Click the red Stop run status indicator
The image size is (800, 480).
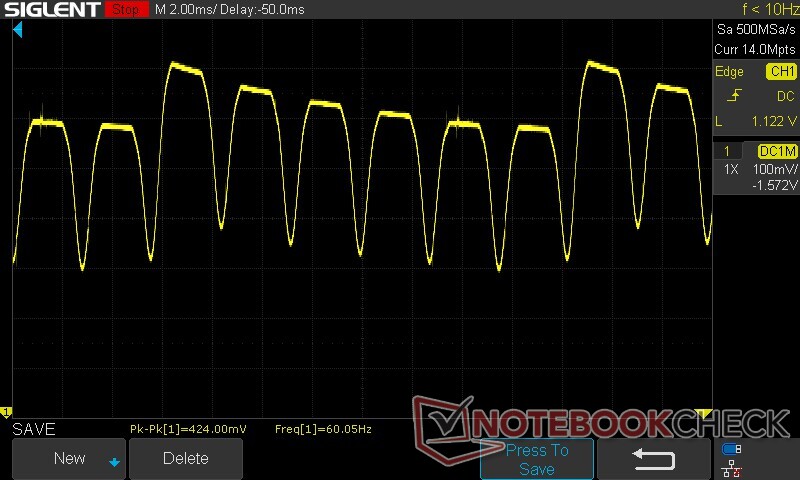pos(126,9)
